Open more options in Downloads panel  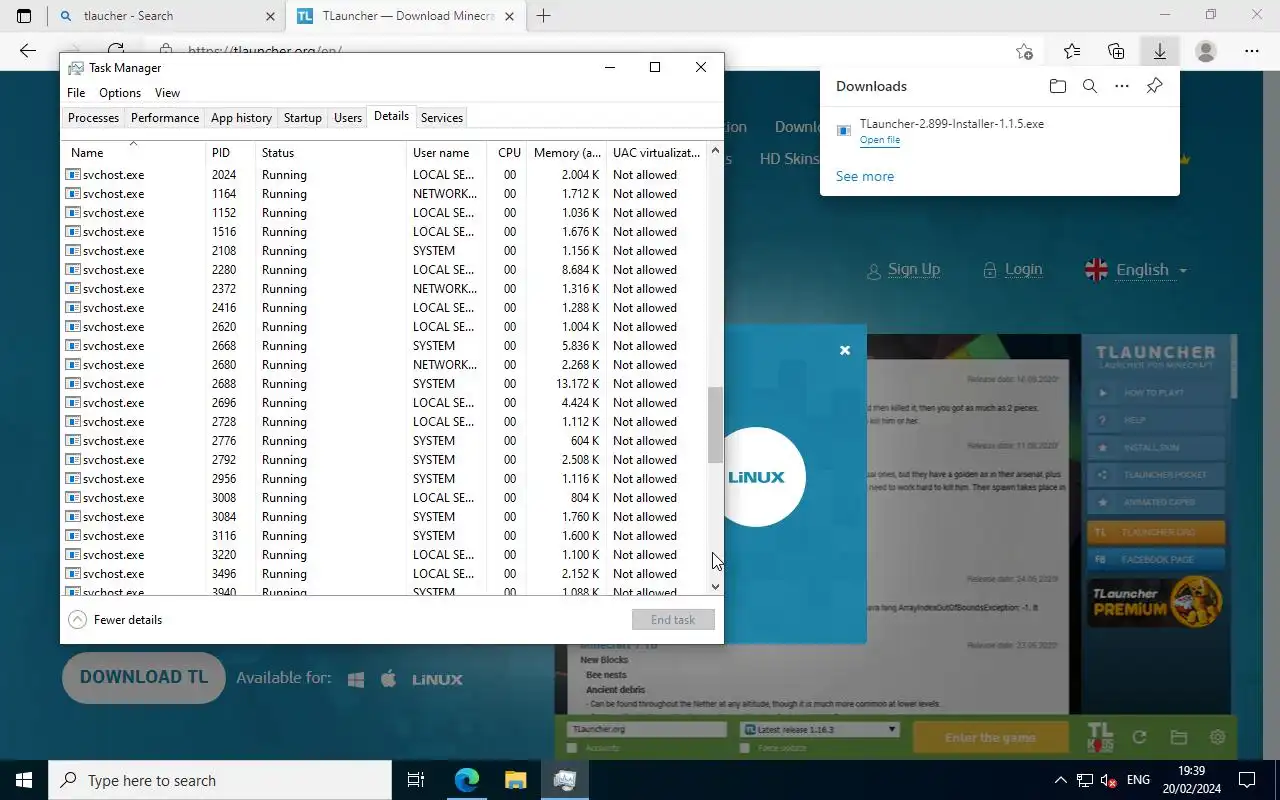[1122, 86]
